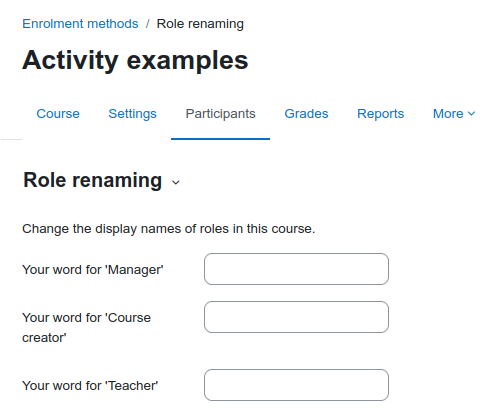This screenshot has height=410, width=491.
Task: Open the Enrolment methods breadcrumb link
Action: coord(80,24)
